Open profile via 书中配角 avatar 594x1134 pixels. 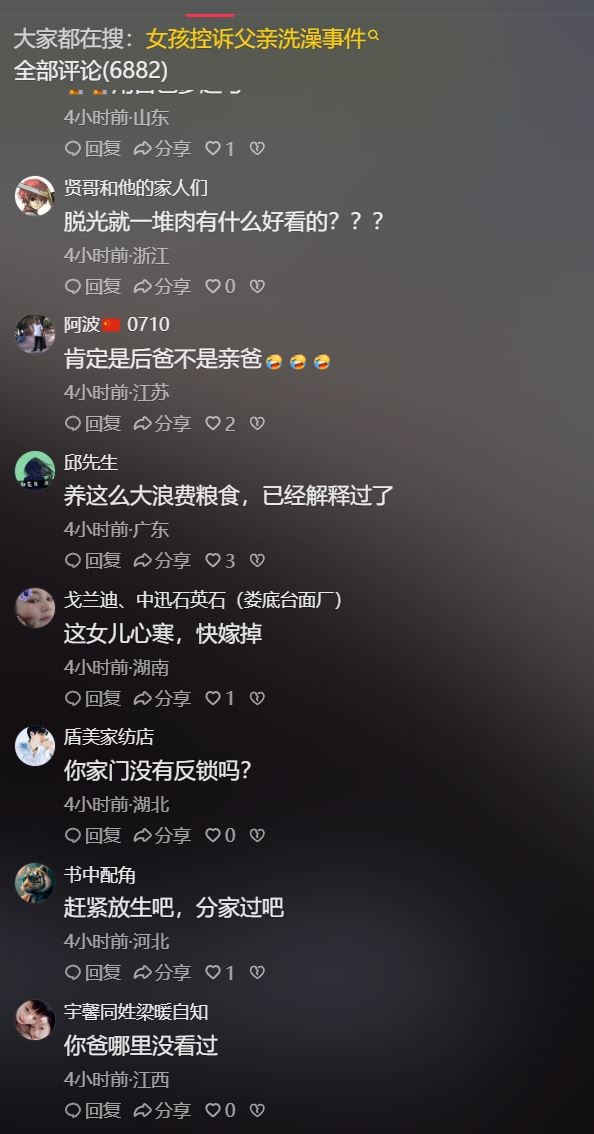35,883
